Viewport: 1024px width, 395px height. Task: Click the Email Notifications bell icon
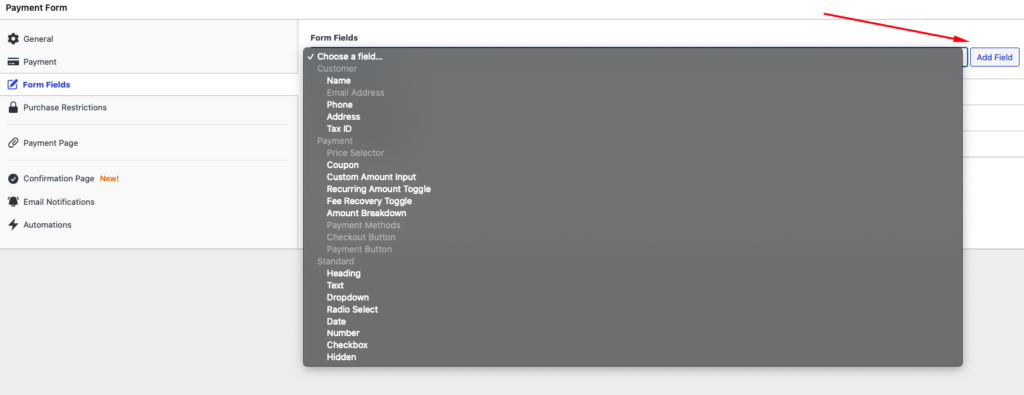13,202
